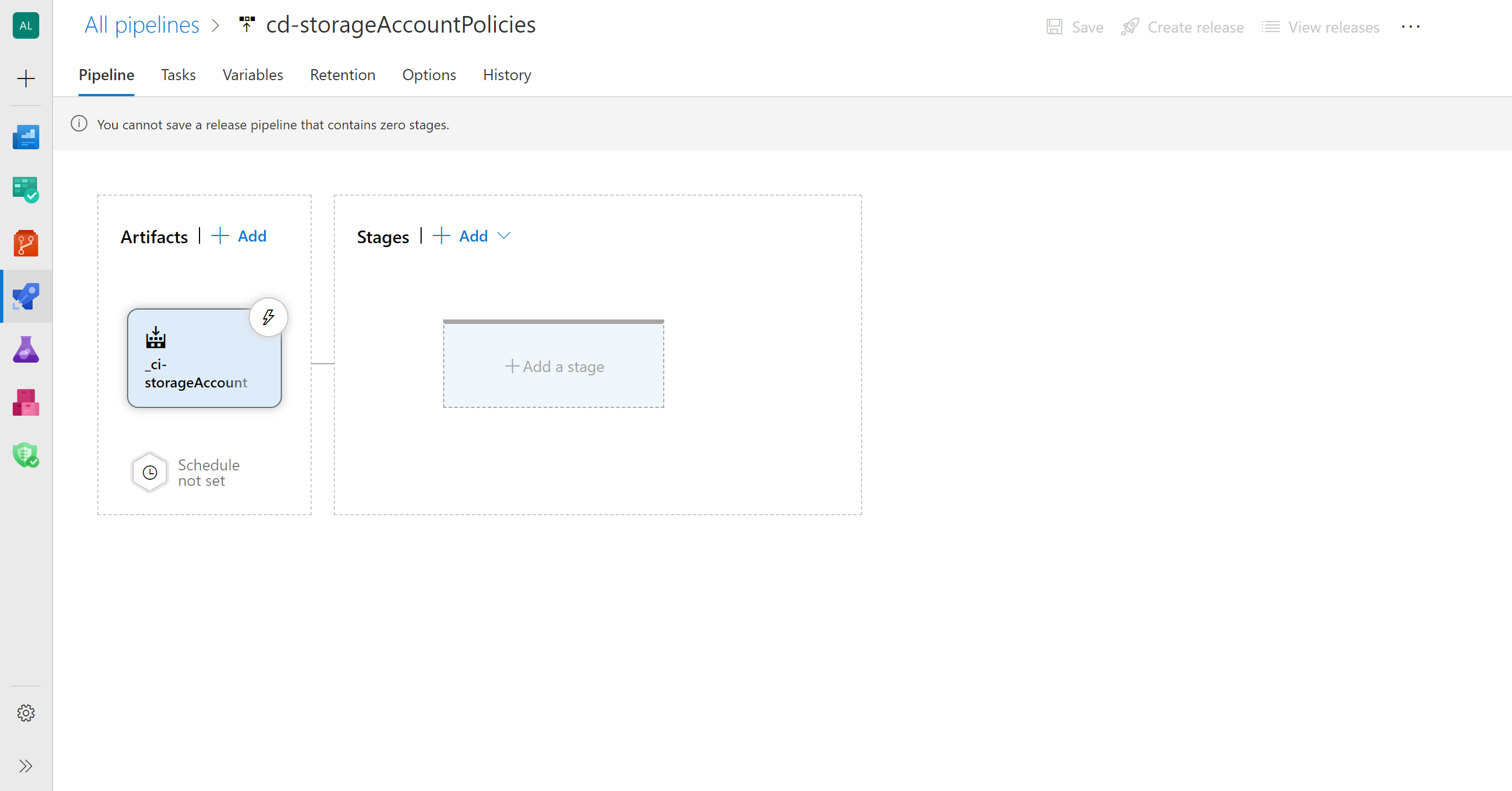Click the Settings gear icon
This screenshot has width=1512, height=791.
(27, 713)
